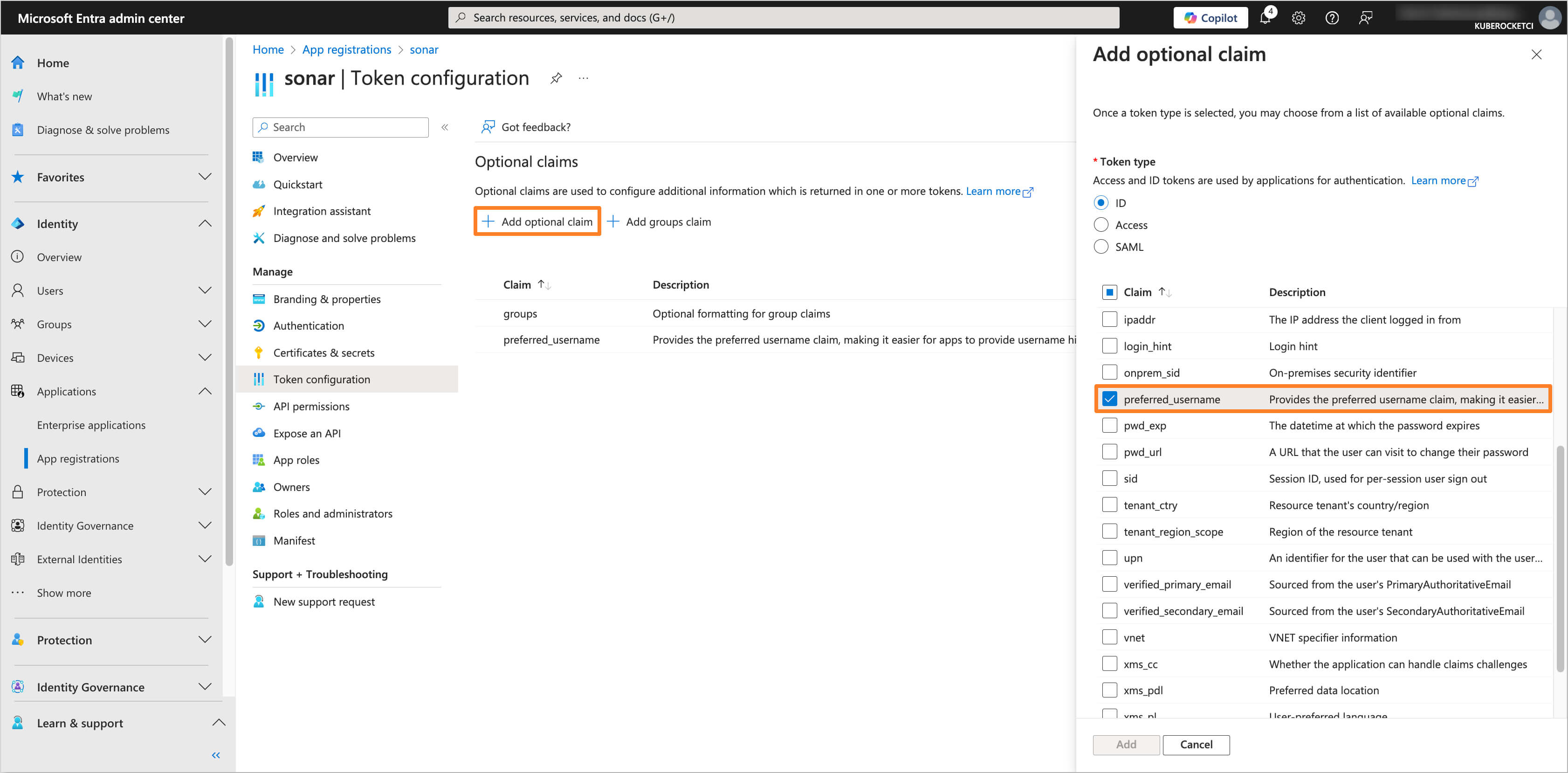Viewport: 1568px width, 773px height.
Task: Focus the resource menu Search box
Action: pos(340,127)
